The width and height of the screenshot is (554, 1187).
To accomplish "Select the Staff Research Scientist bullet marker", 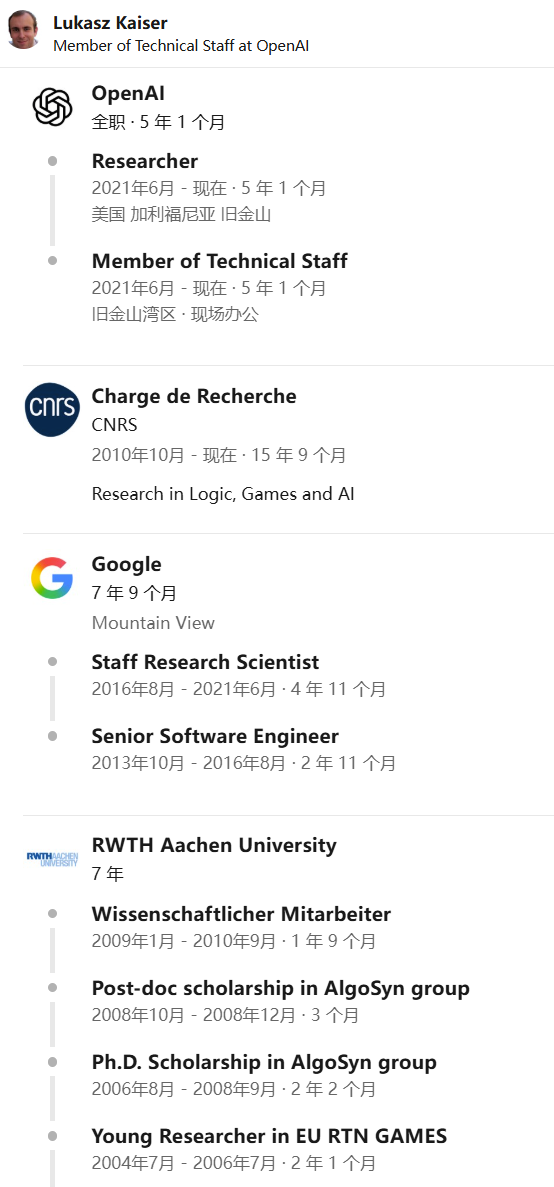I will [x=52, y=662].
